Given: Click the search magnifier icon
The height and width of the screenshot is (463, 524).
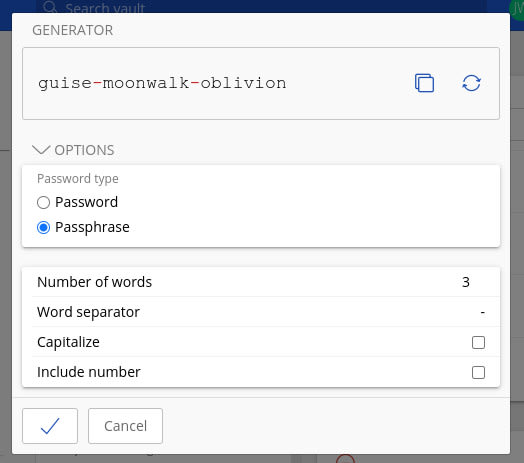Looking at the screenshot, I should (50, 7).
